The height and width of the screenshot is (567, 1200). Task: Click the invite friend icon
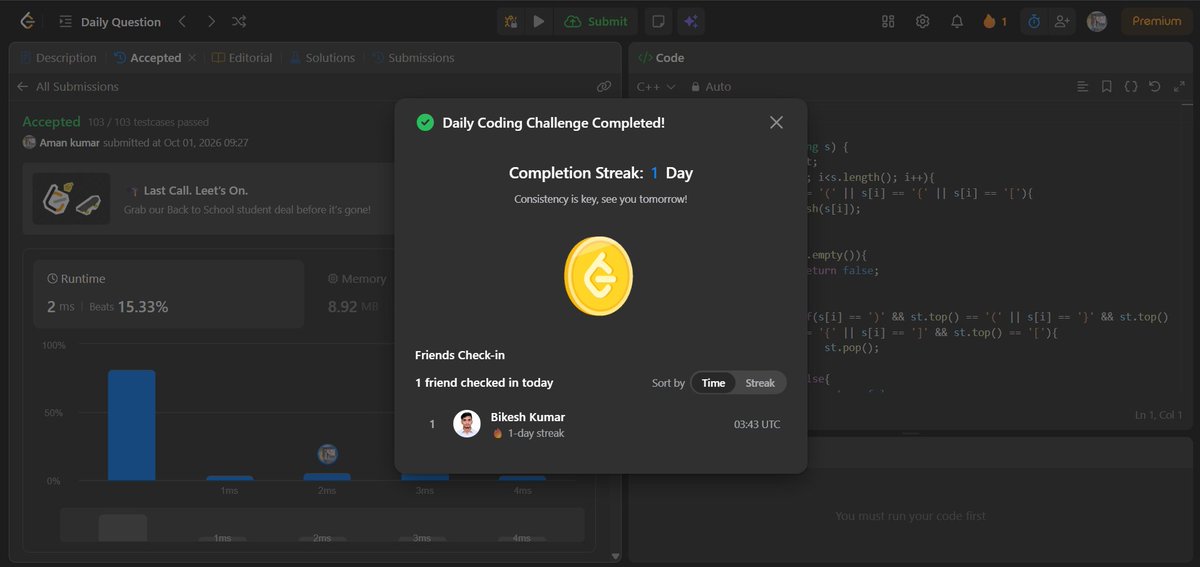(1062, 21)
